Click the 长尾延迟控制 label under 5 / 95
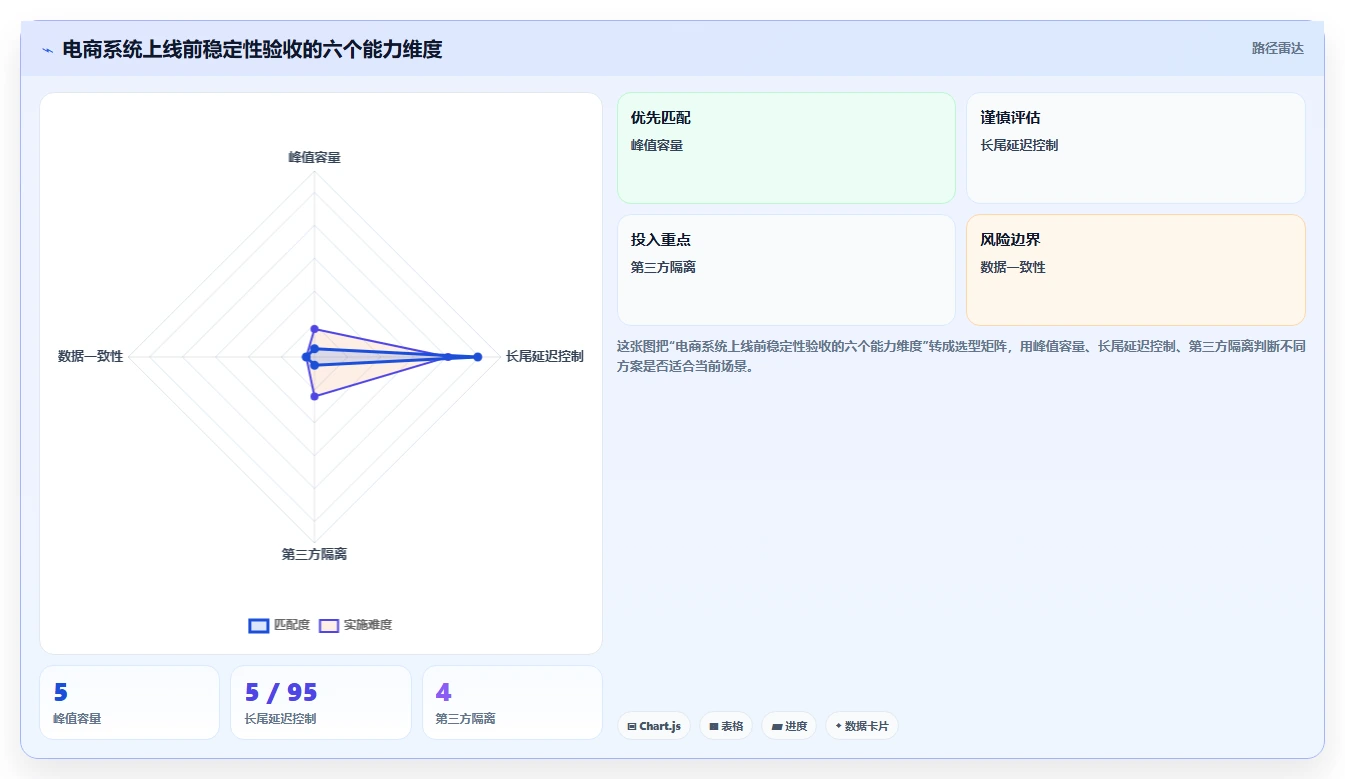The image size is (1345, 779). (x=280, y=718)
